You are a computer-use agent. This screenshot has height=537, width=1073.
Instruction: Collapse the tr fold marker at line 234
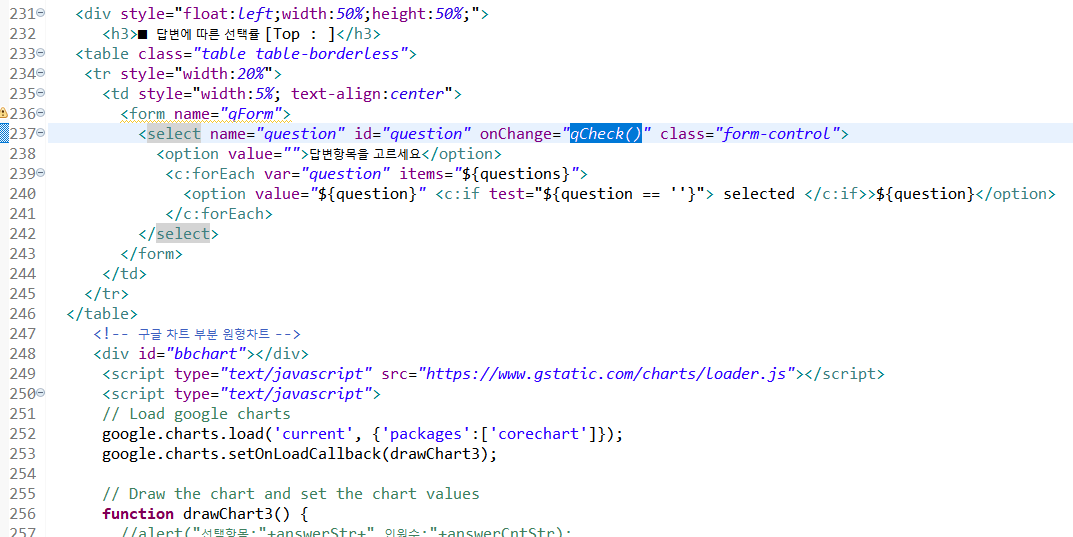(x=40, y=73)
